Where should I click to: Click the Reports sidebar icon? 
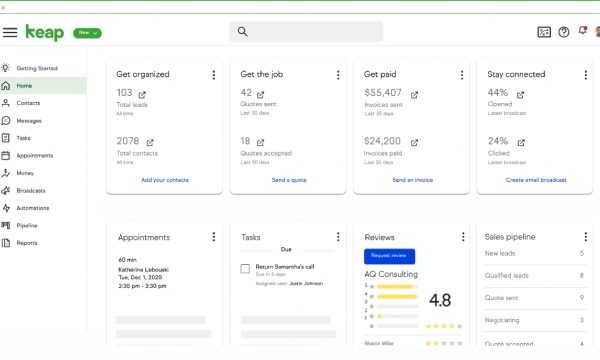(x=6, y=243)
